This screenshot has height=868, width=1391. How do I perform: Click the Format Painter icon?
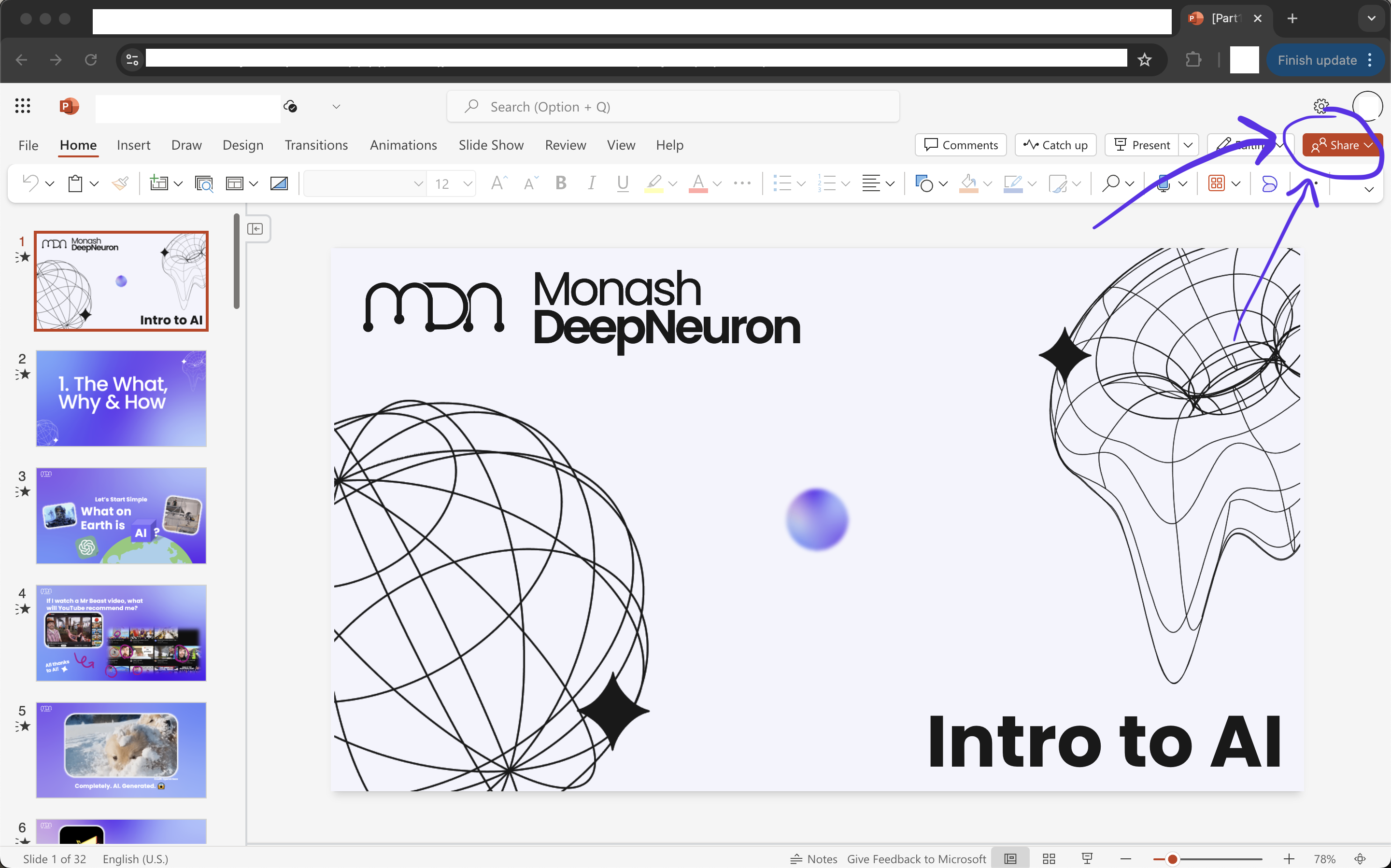(120, 184)
